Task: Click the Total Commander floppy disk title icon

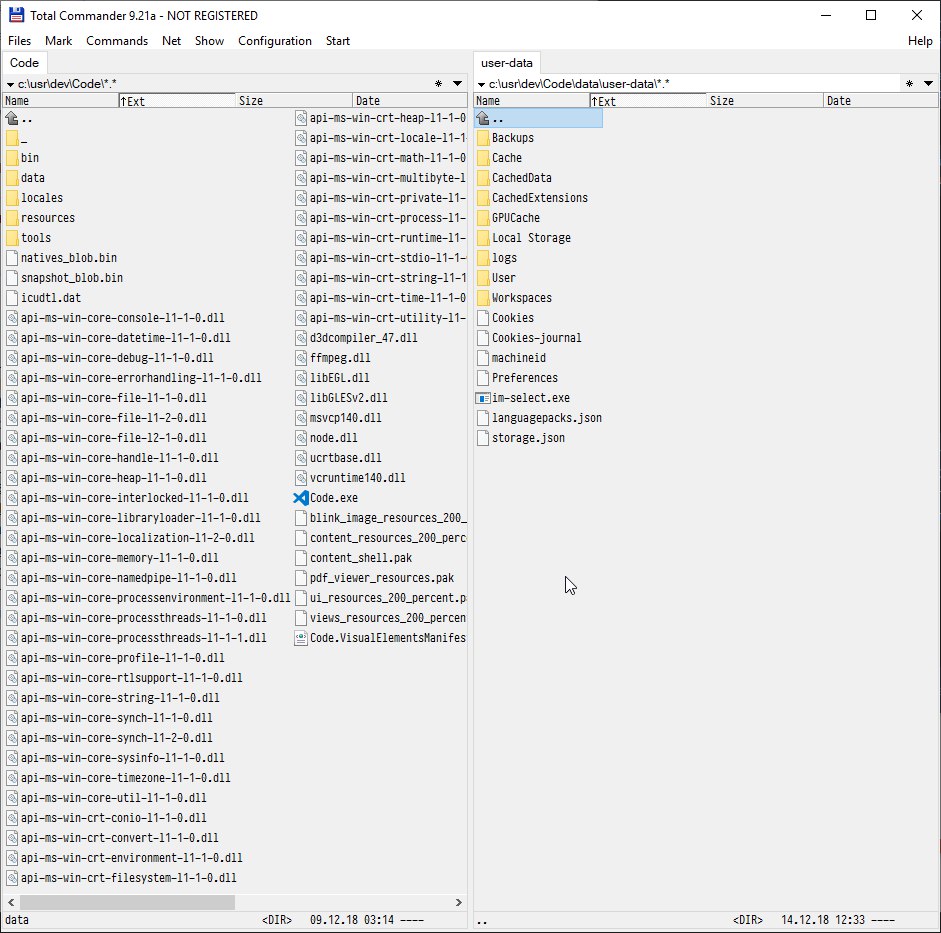Action: [17, 15]
